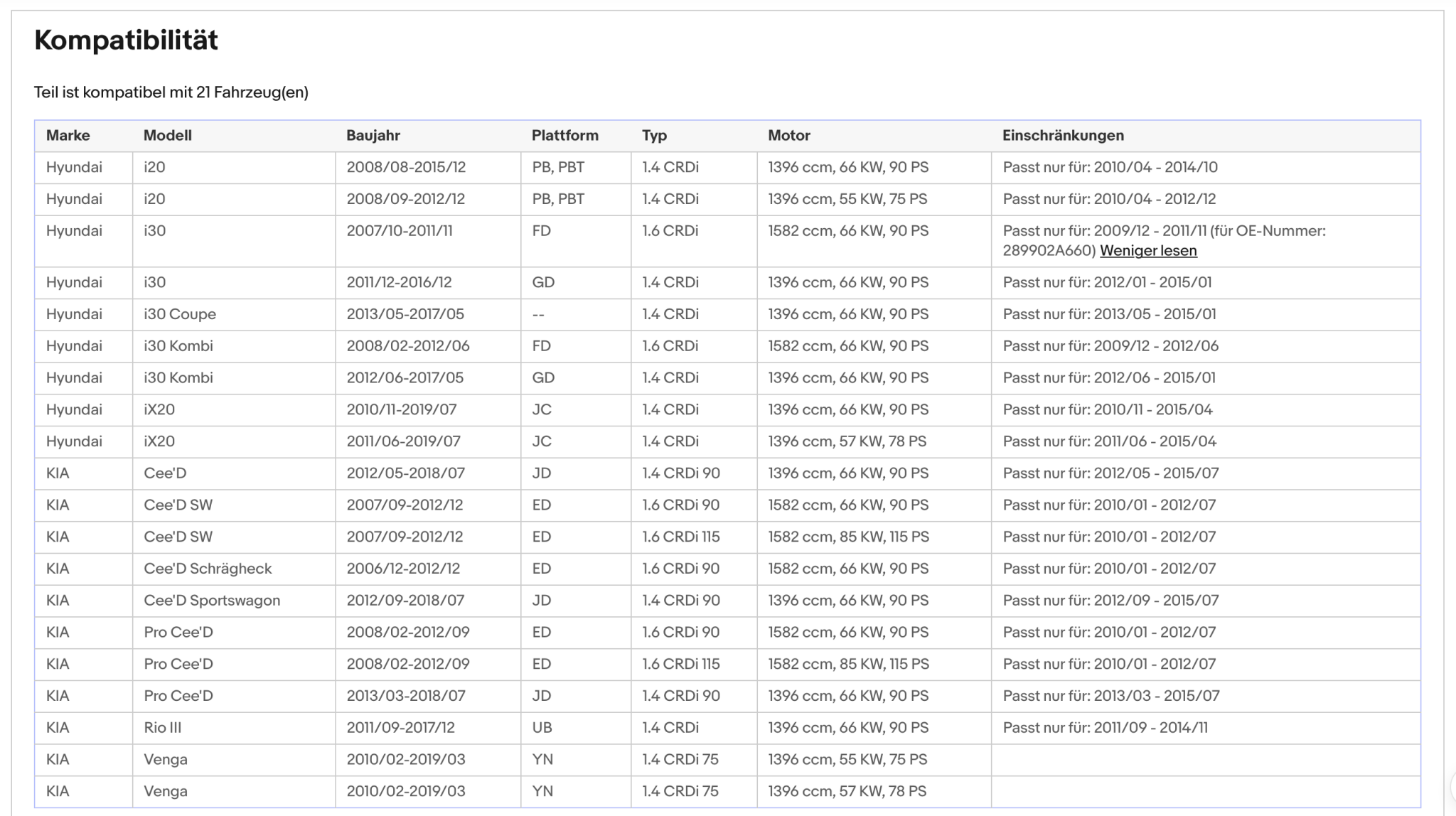Click the '21 Fahrzeug(en)' compatibility text
The image size is (1456, 816).
[252, 92]
